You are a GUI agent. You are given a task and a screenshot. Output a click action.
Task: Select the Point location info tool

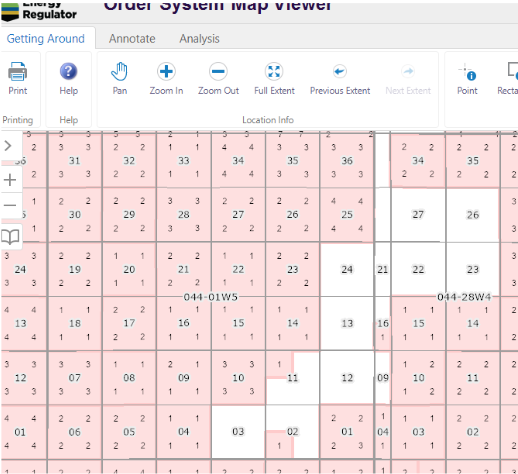point(467,72)
